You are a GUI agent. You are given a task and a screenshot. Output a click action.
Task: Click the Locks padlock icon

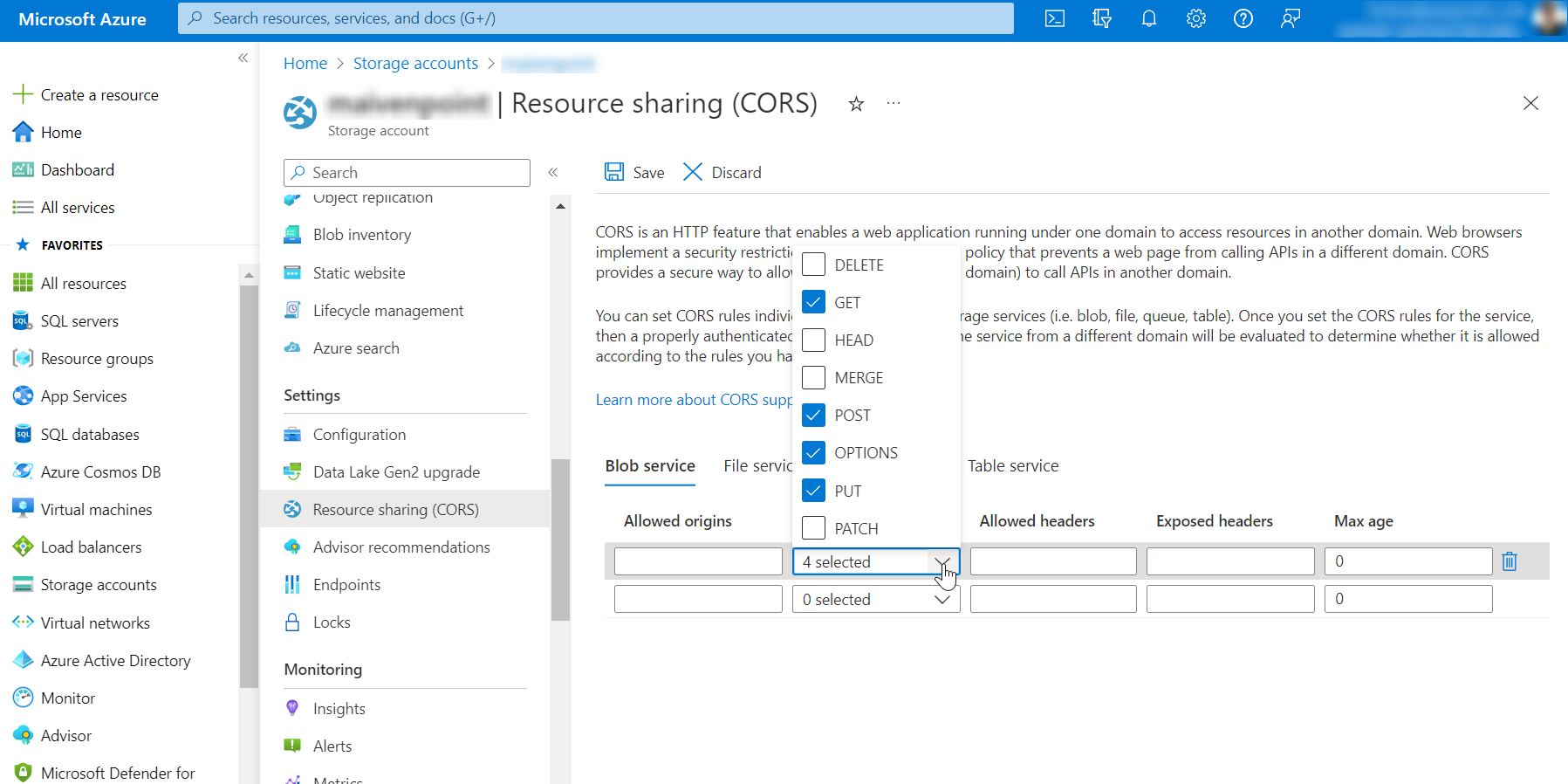pos(292,622)
